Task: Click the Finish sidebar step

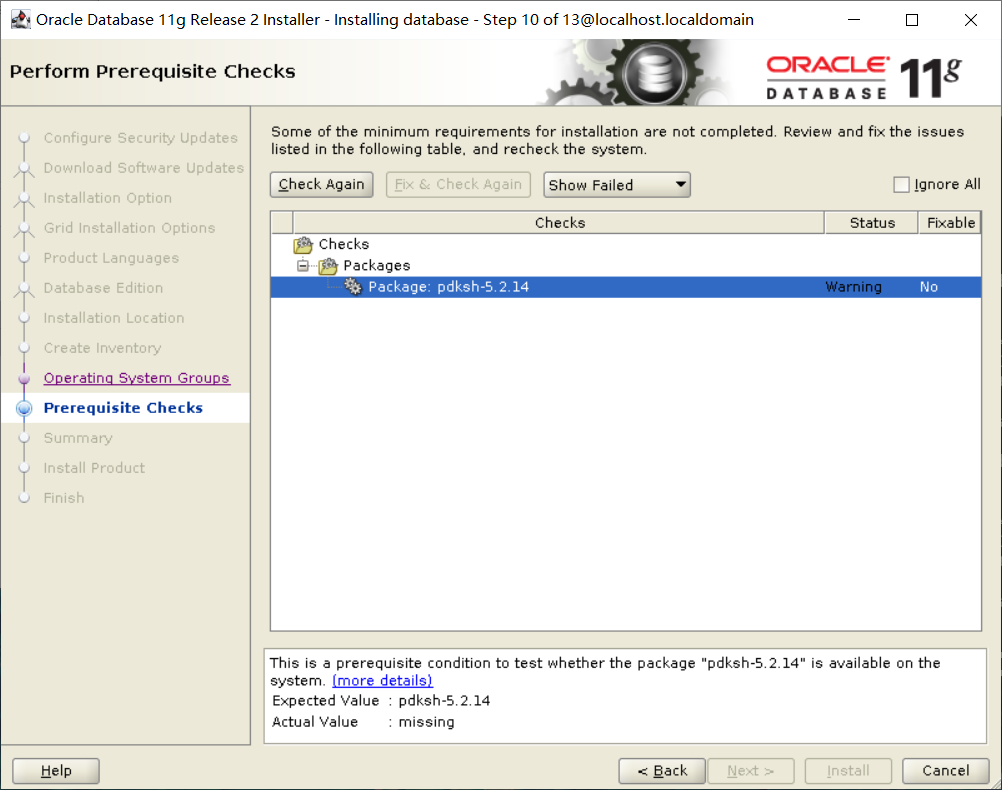Action: tap(64, 499)
